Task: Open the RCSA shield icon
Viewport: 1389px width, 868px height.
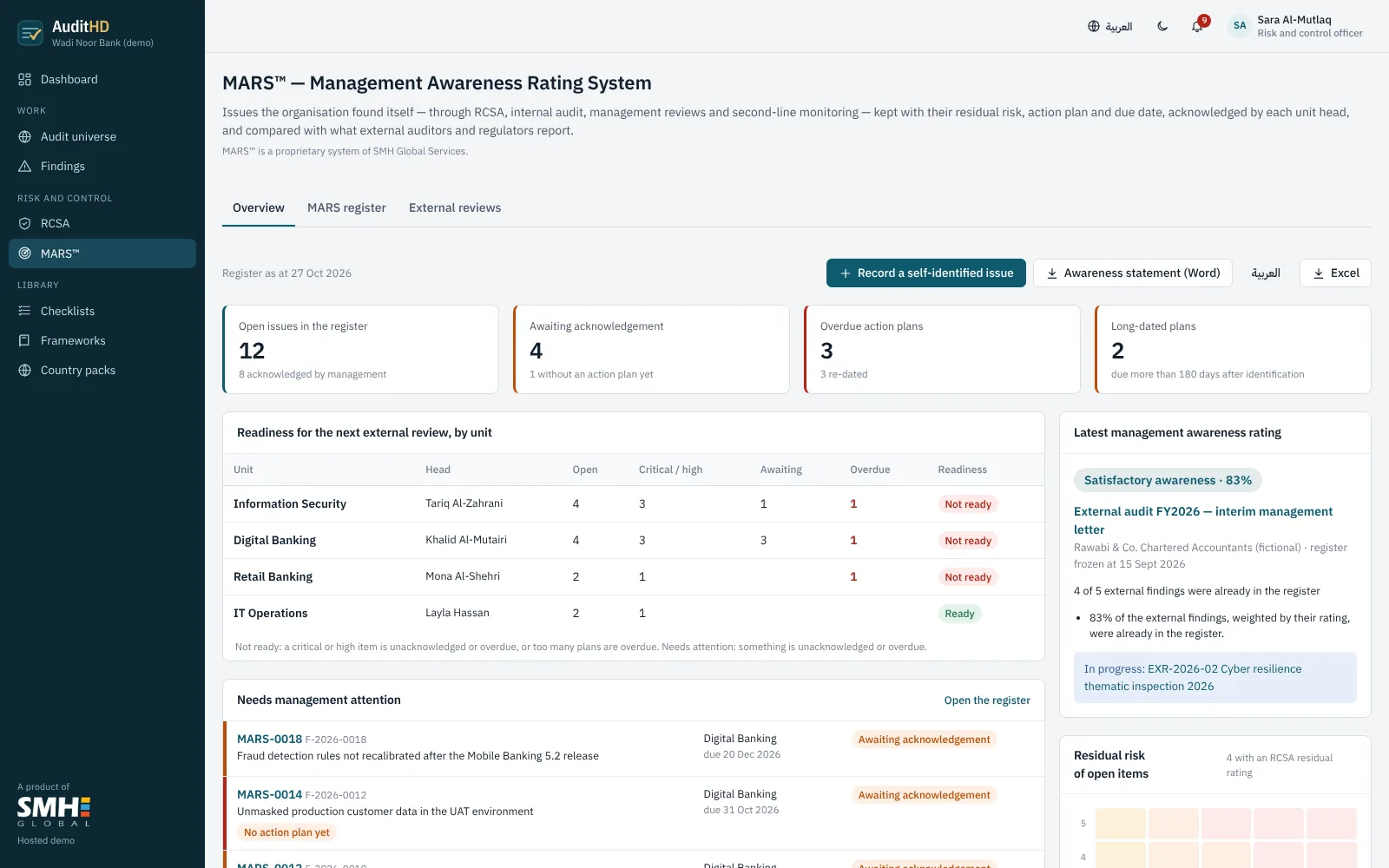Action: (x=24, y=224)
